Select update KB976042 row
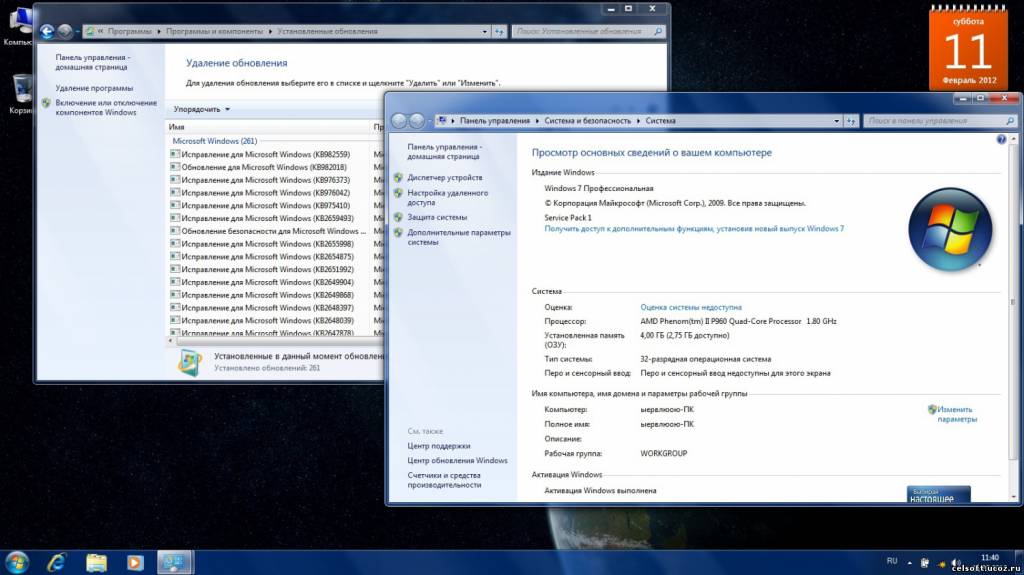This screenshot has height=575, width=1024. (266, 193)
